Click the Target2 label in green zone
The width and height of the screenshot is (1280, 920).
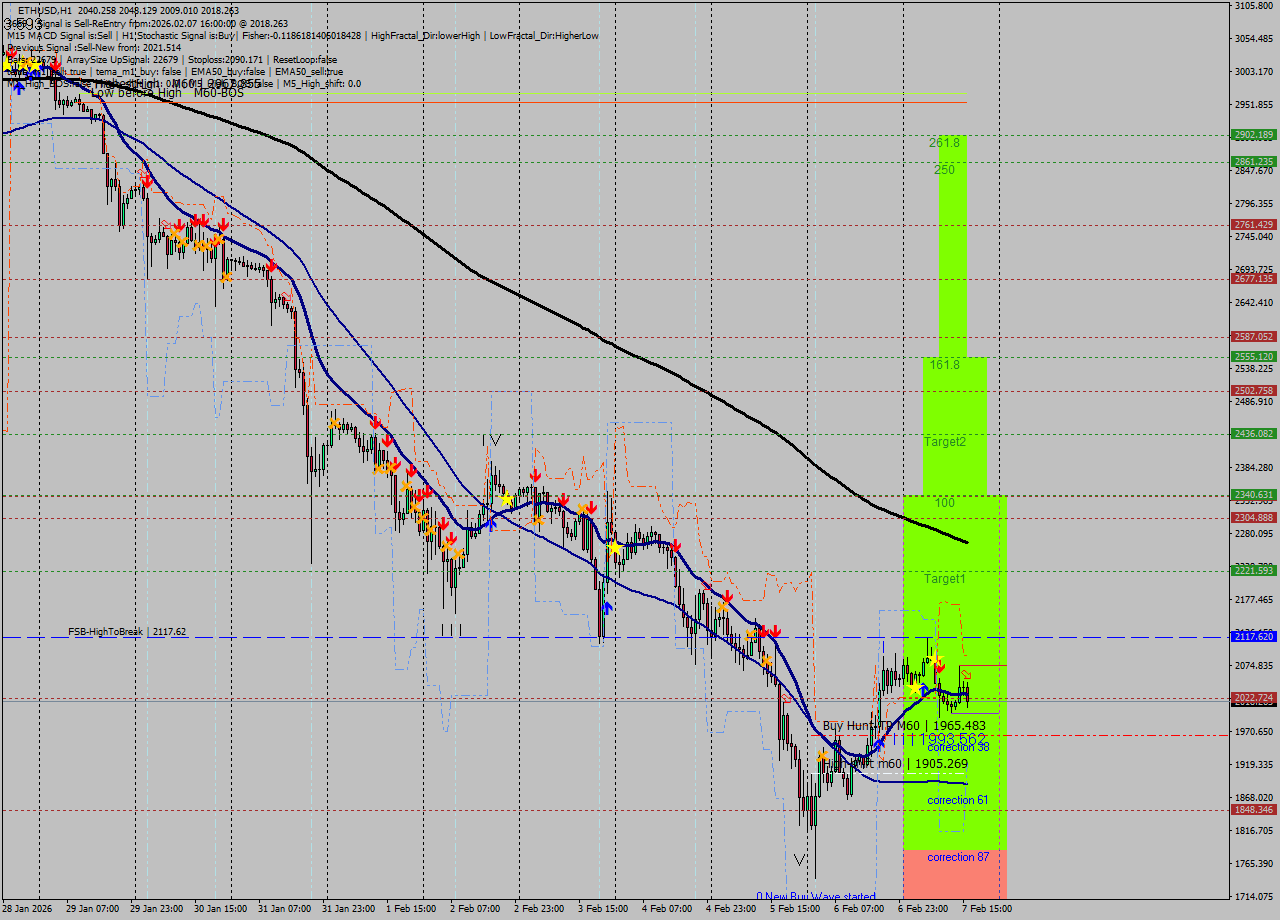pos(944,441)
